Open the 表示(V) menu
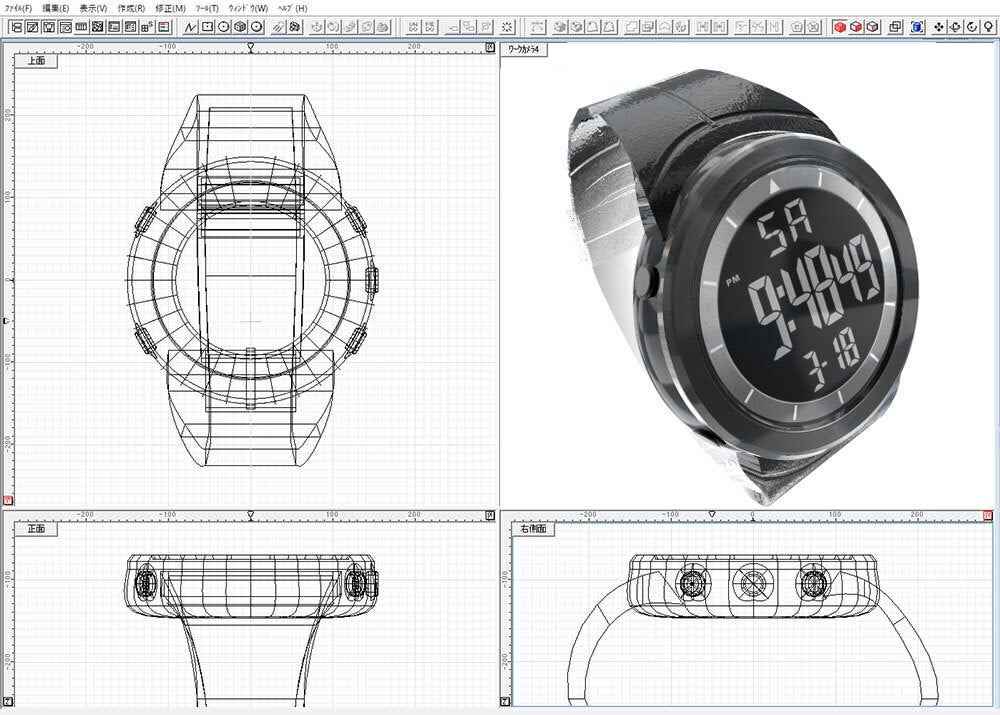This screenshot has height=715, width=1000. point(93,8)
